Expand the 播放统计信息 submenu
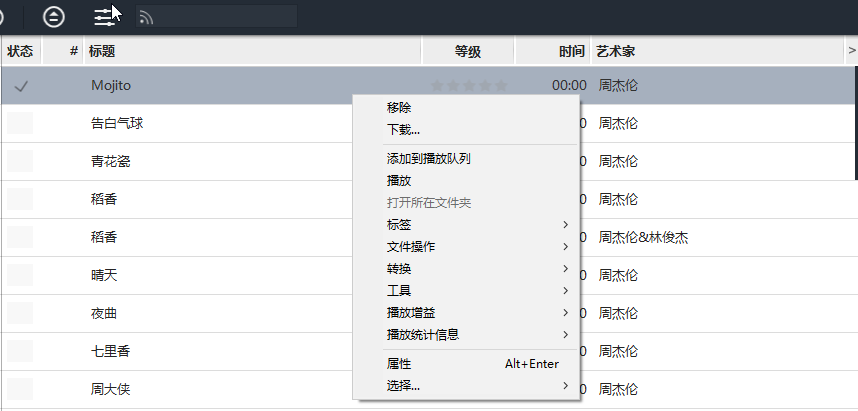This screenshot has width=858, height=411. pos(466,334)
